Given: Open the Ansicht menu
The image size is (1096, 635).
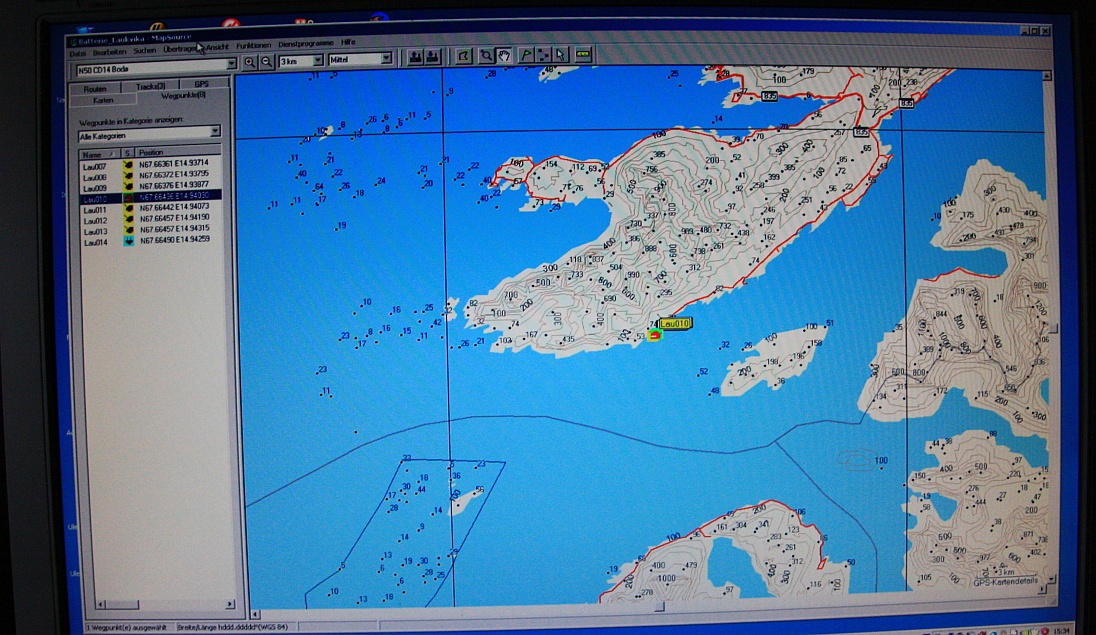Looking at the screenshot, I should 217,45.
